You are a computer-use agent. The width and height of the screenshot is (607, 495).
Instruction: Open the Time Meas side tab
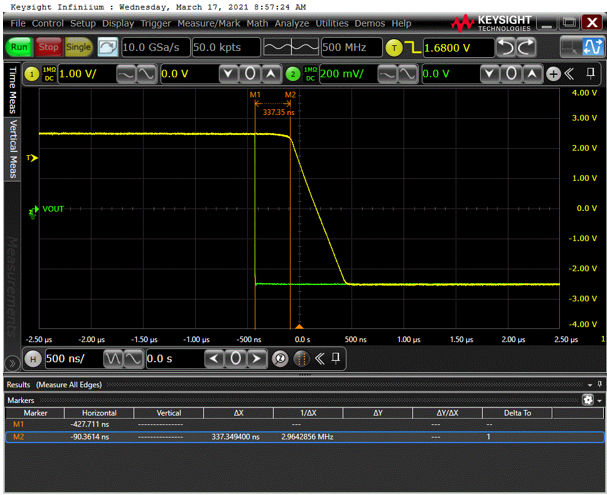coord(12,90)
